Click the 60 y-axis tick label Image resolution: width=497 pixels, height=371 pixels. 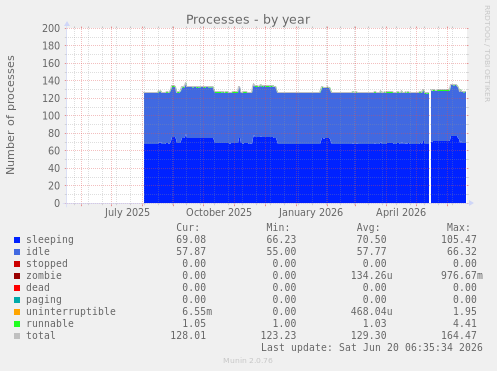54,151
